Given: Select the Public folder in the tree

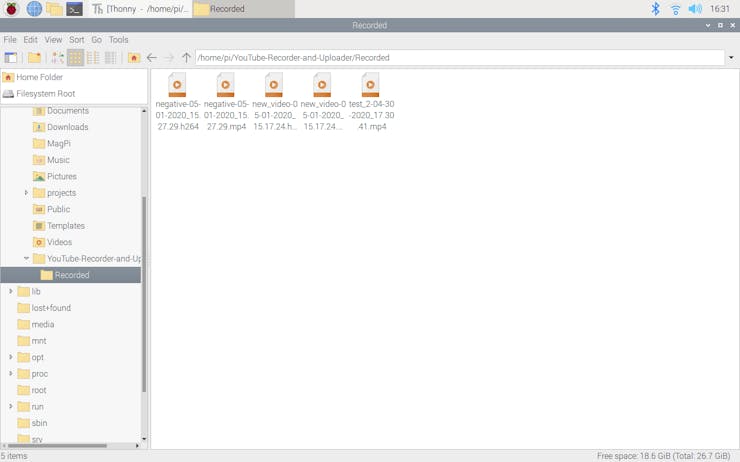Looking at the screenshot, I should click(x=58, y=209).
